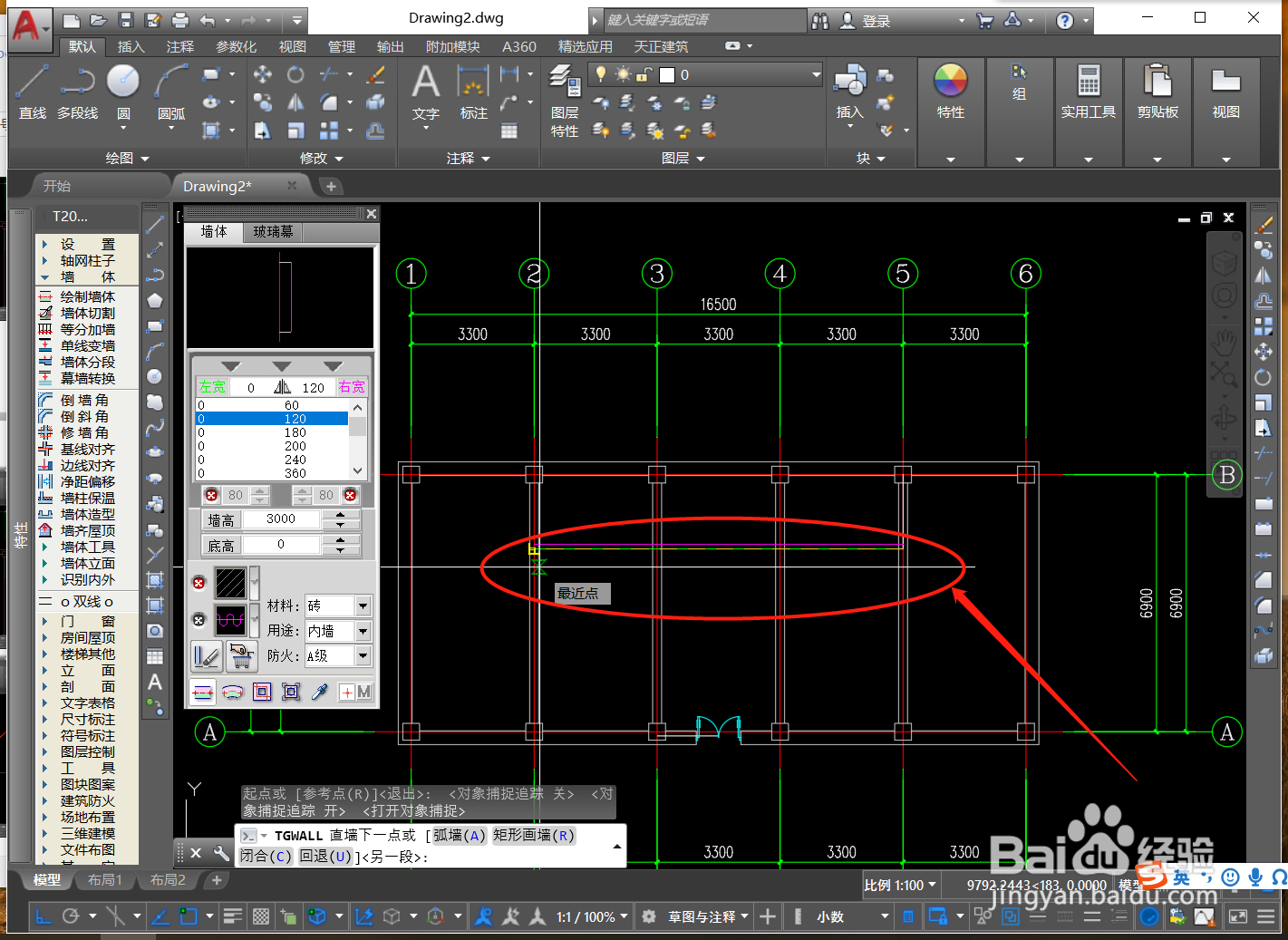Open Layer Properties (图层特性) manager
Screen dimensions: 1288x940
565,100
